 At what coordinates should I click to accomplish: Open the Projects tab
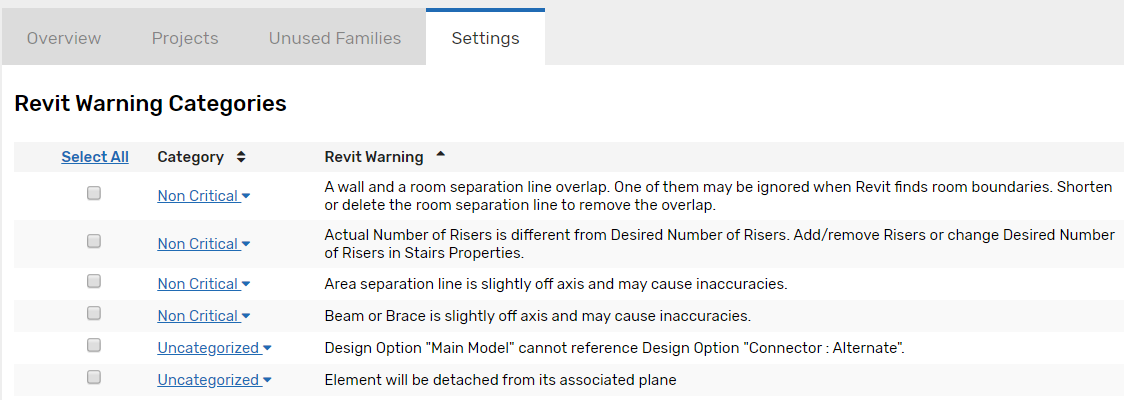[x=185, y=38]
